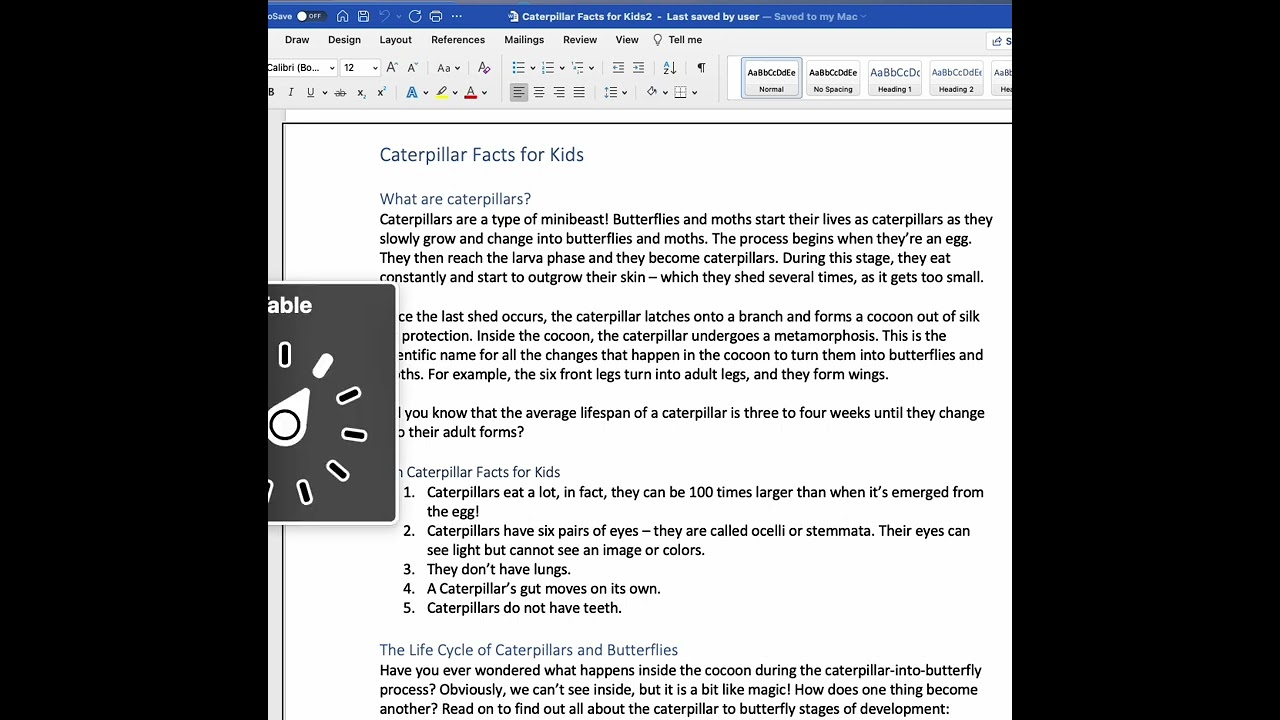Sort text A to Z
Viewport: 1280px width, 720px height.
(x=670, y=68)
